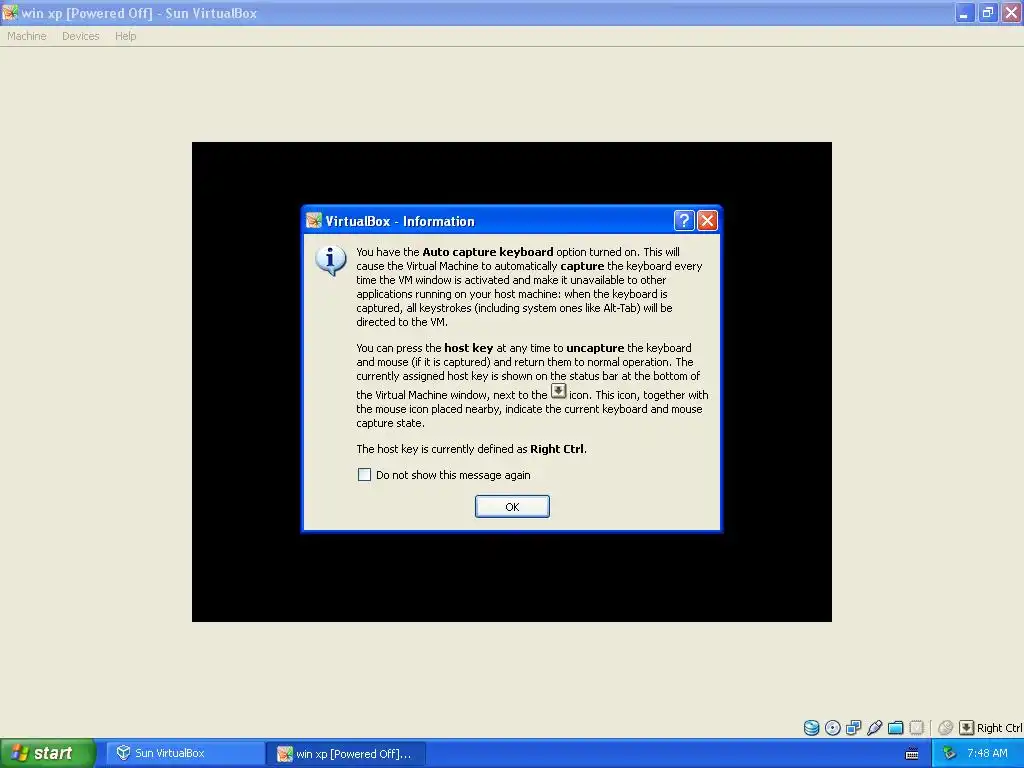Click the safely remove hardware tray icon
1024x768 pixels.
tap(949, 754)
